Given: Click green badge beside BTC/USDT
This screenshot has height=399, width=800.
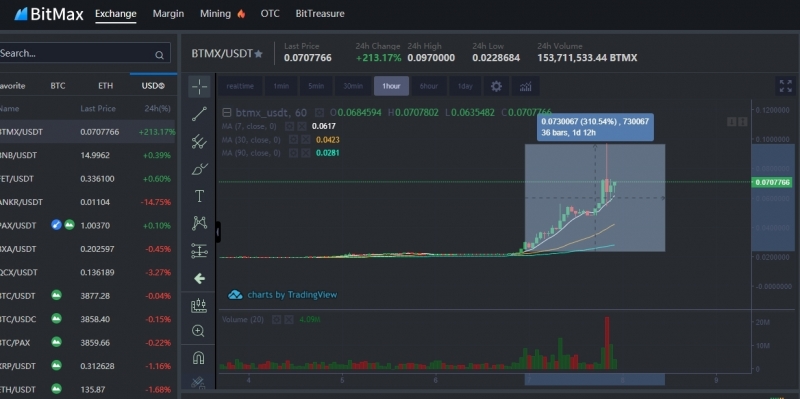Looking at the screenshot, I should tap(57, 295).
